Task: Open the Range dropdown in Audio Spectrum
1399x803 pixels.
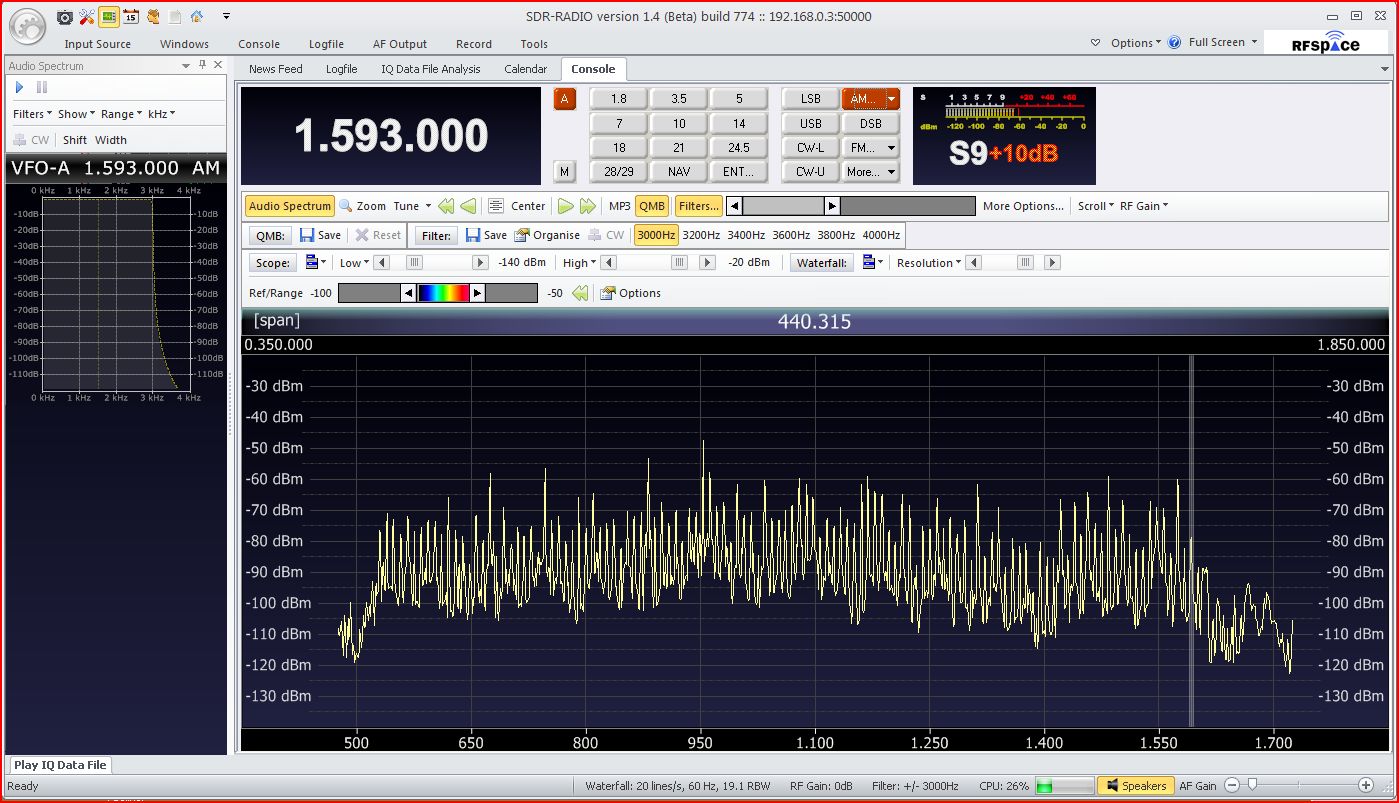Action: tap(122, 114)
